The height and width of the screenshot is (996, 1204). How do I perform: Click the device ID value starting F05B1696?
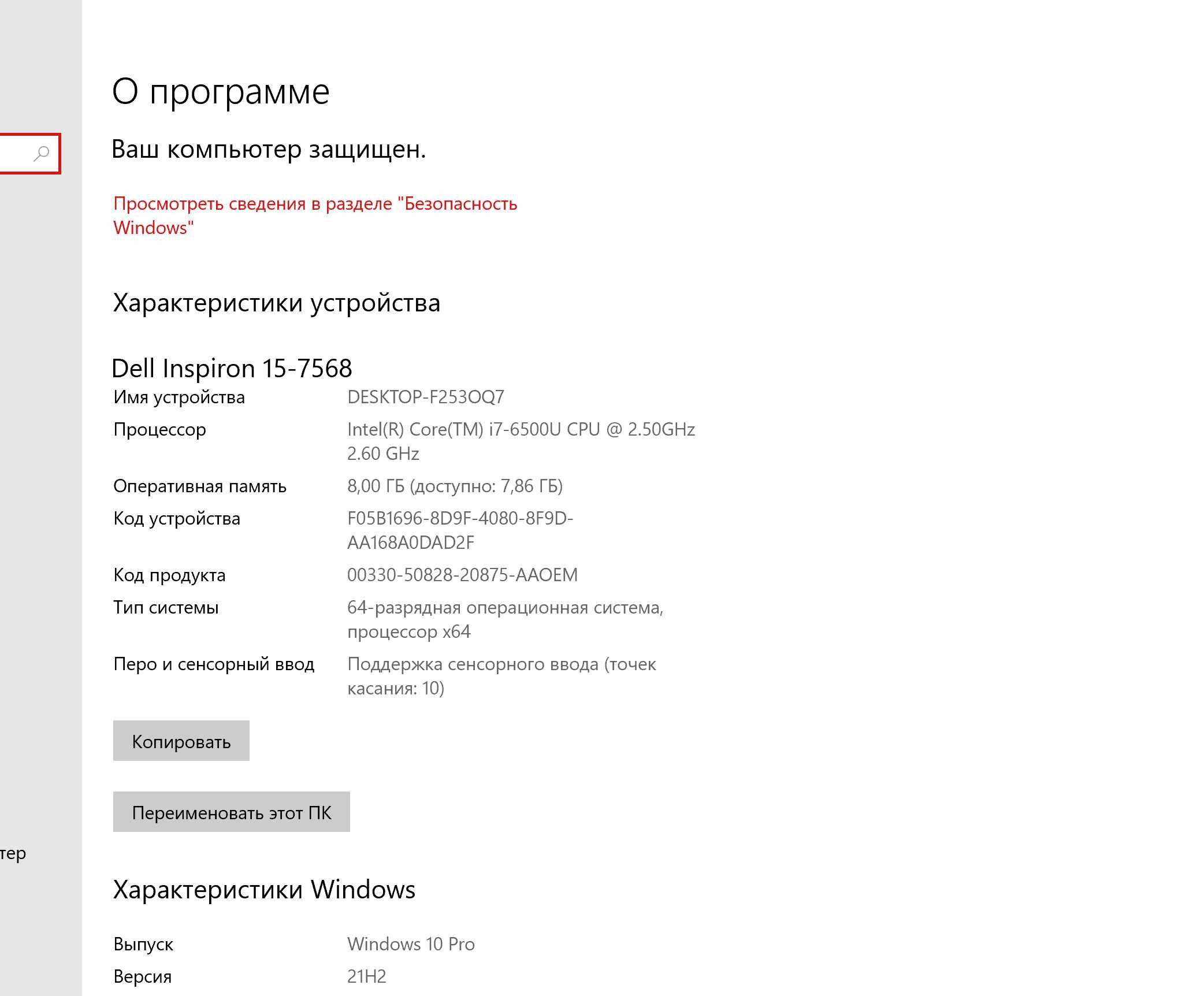pyautogui.click(x=460, y=519)
